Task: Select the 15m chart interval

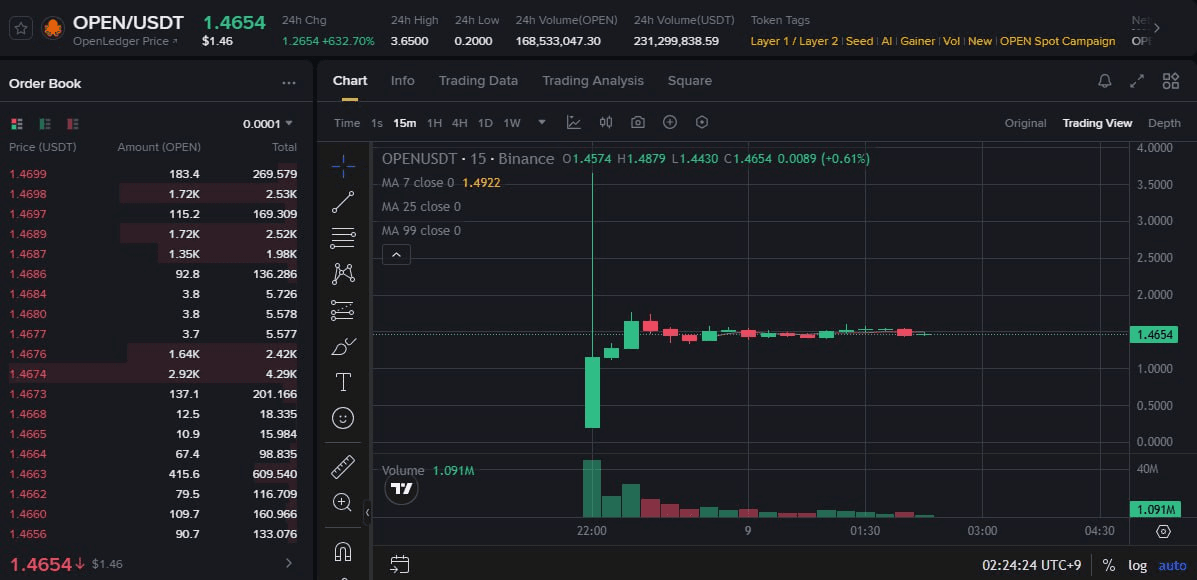Action: (x=405, y=123)
